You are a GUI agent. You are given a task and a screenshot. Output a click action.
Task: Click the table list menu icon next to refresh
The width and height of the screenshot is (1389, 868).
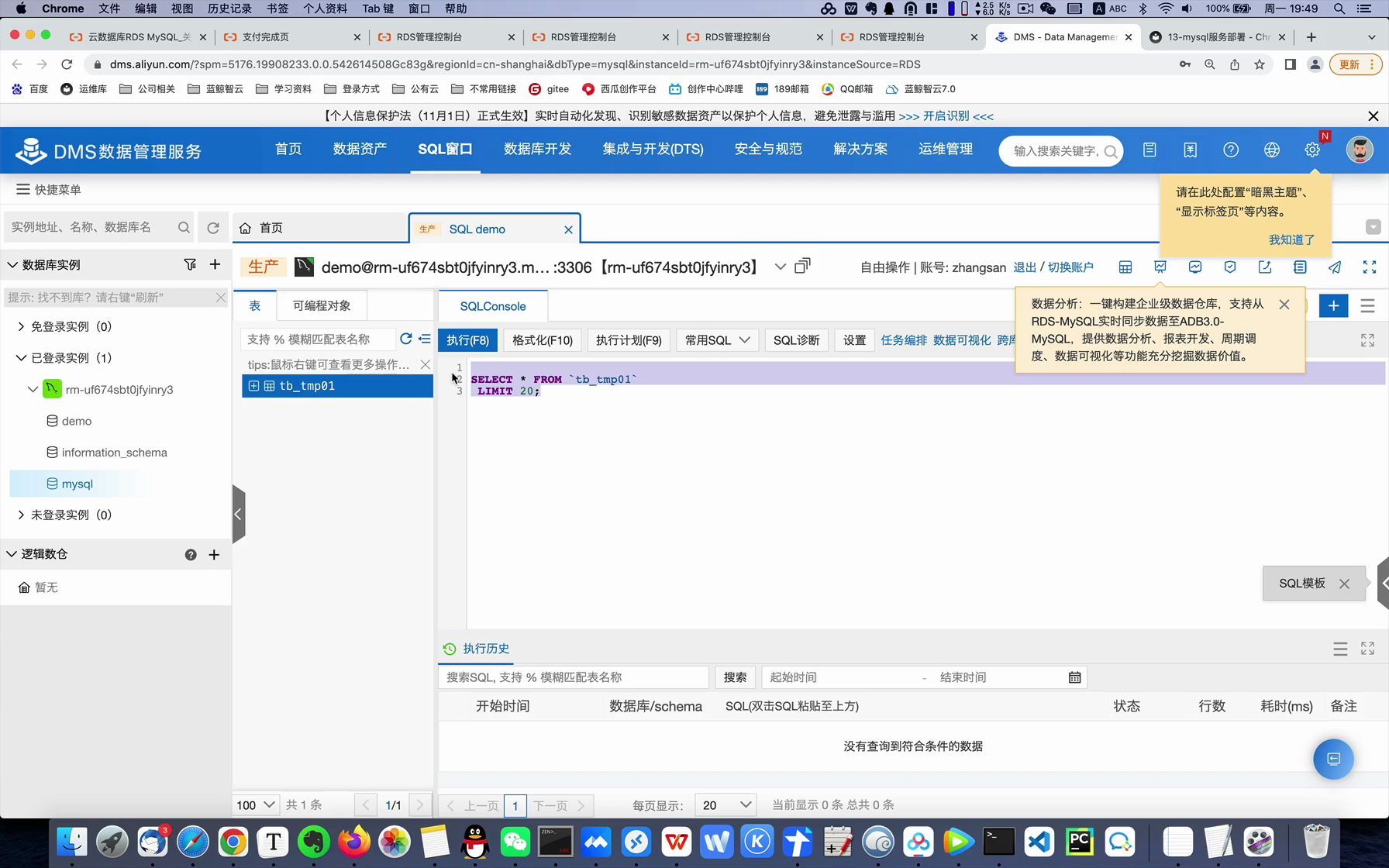click(425, 339)
